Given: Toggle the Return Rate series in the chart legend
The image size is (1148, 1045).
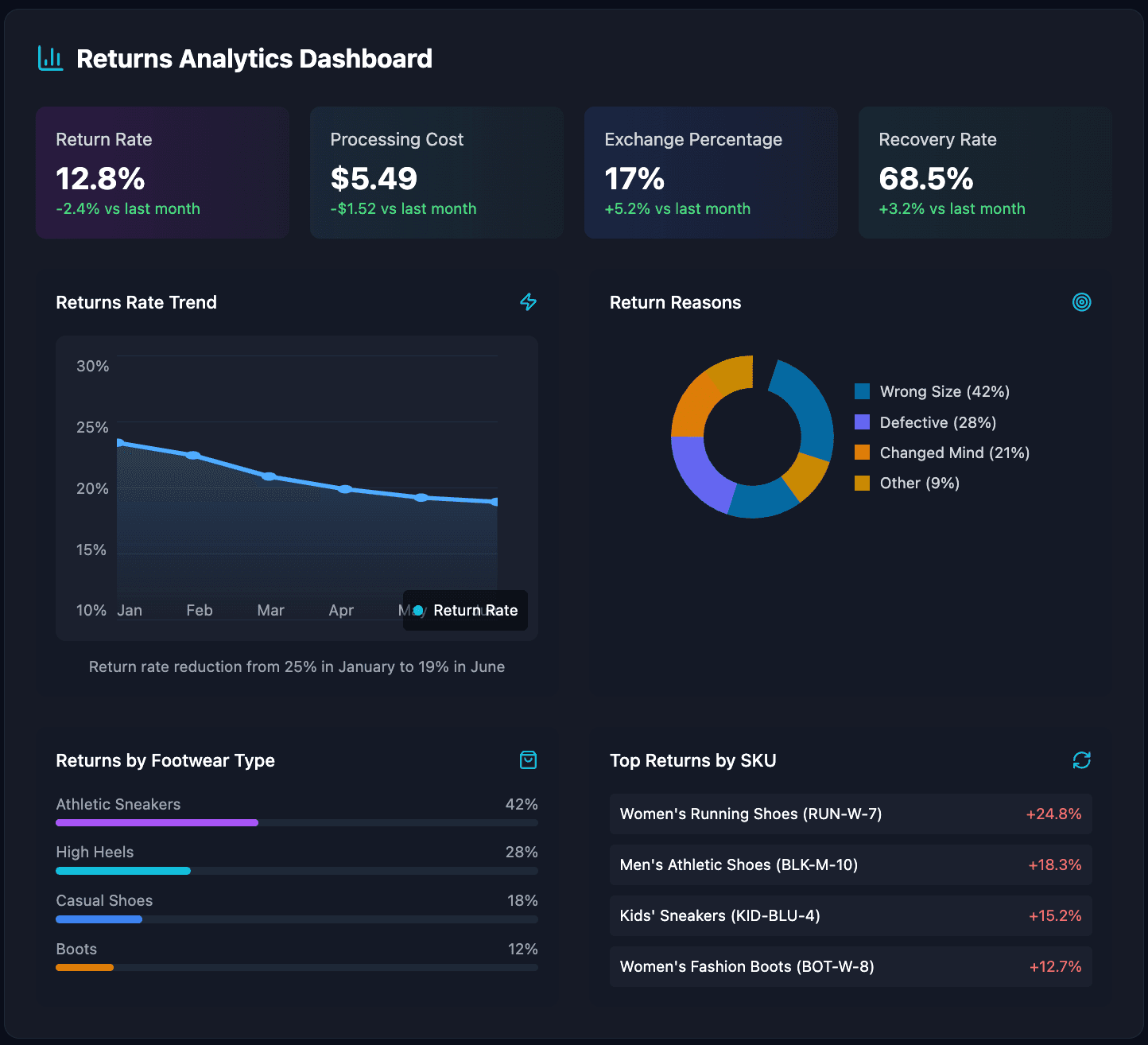Looking at the screenshot, I should point(465,610).
